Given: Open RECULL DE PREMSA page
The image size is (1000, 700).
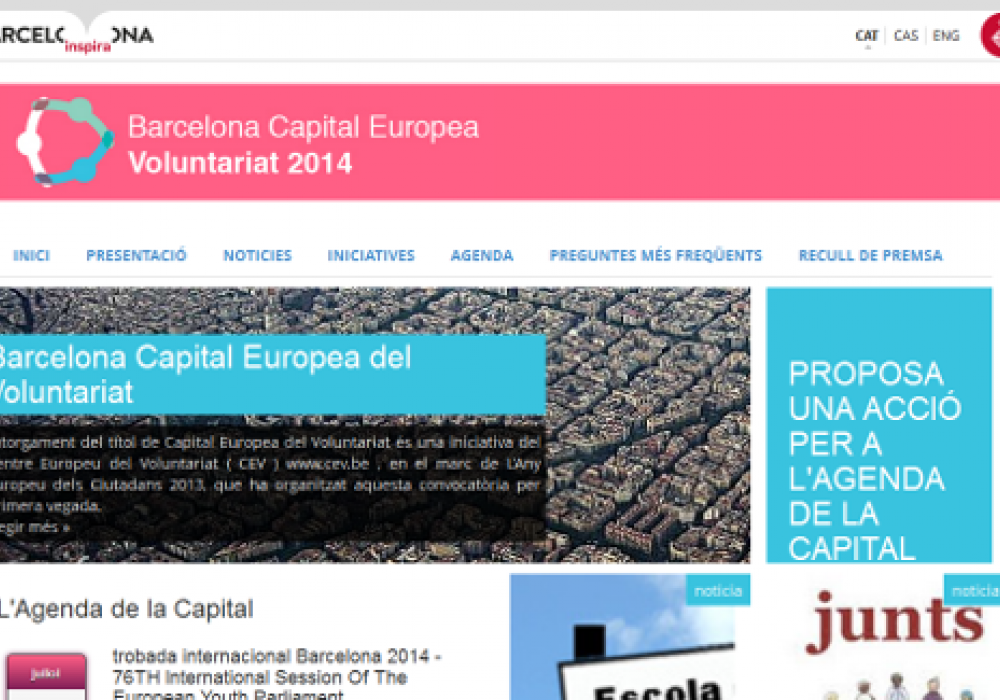Looking at the screenshot, I should point(871,256).
